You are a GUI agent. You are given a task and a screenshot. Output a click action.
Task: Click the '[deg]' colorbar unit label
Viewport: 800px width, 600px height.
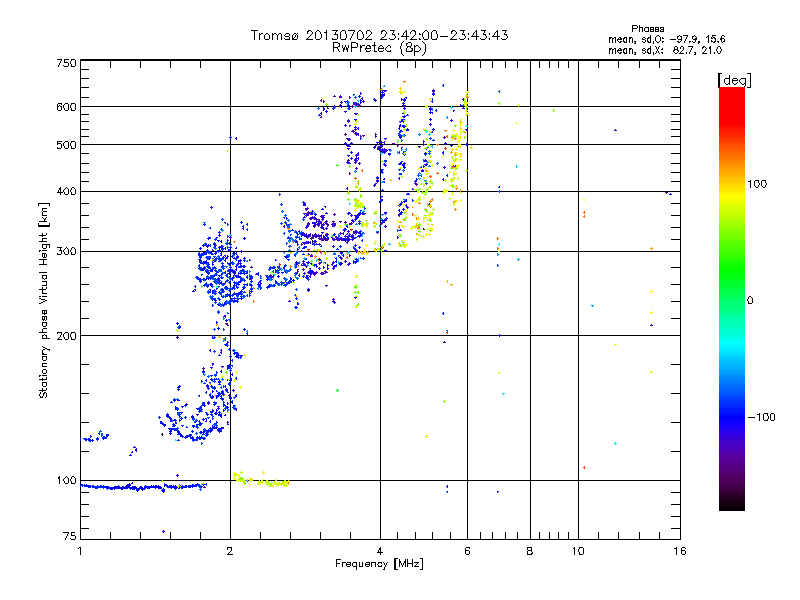click(734, 80)
